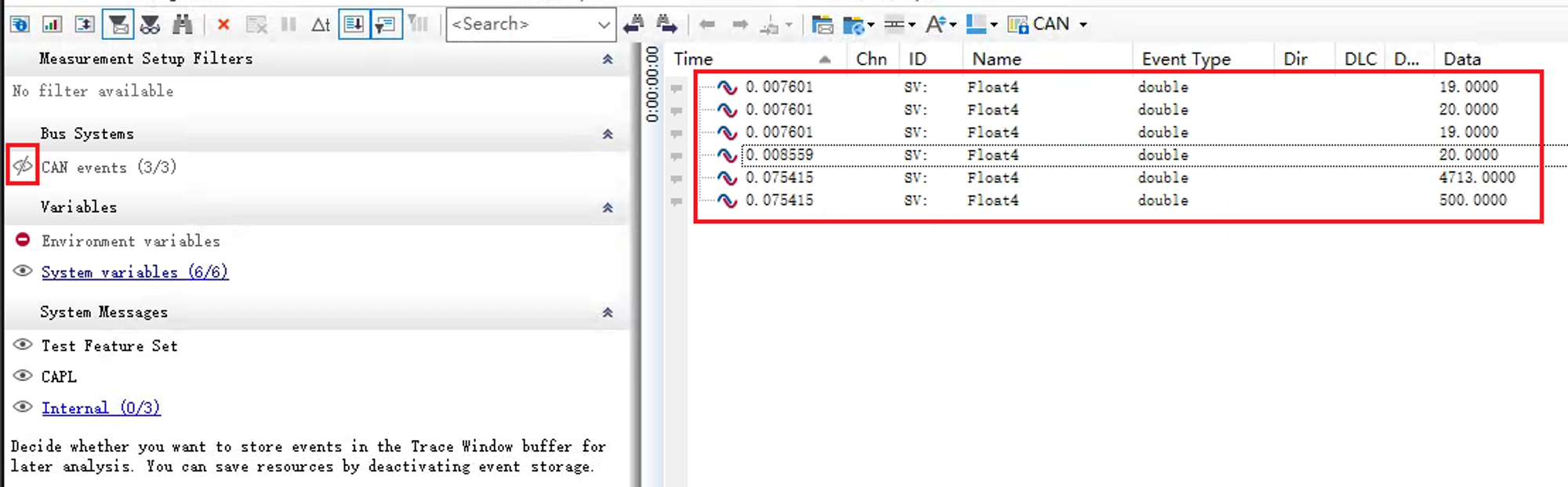Pause the trace with pause icon
Screen dimensions: 1568x487
pyautogui.click(x=289, y=24)
